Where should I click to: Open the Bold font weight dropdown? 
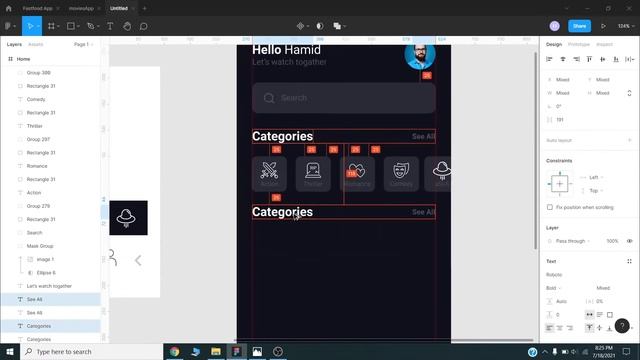[x=553, y=288]
